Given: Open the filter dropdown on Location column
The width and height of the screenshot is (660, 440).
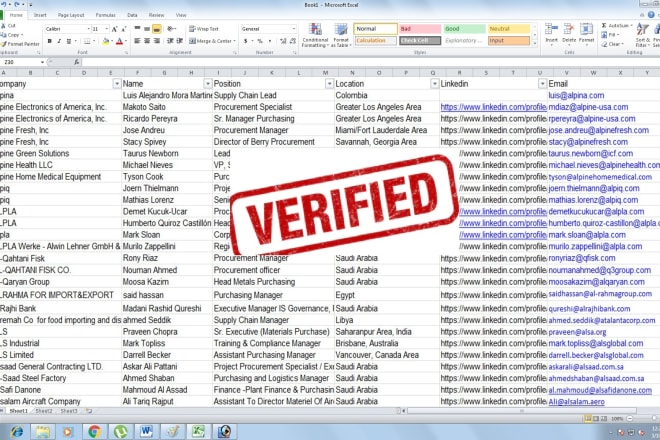Looking at the screenshot, I should pyautogui.click(x=434, y=84).
